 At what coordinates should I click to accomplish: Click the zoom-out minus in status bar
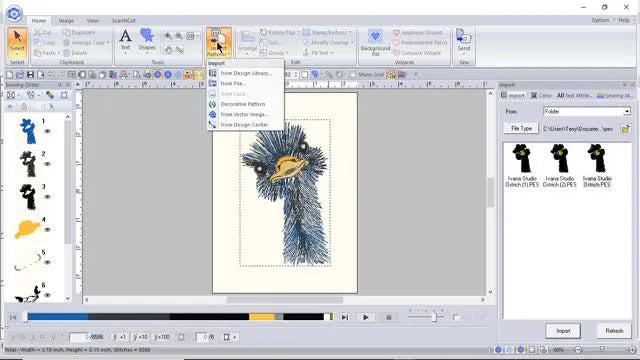point(578,350)
